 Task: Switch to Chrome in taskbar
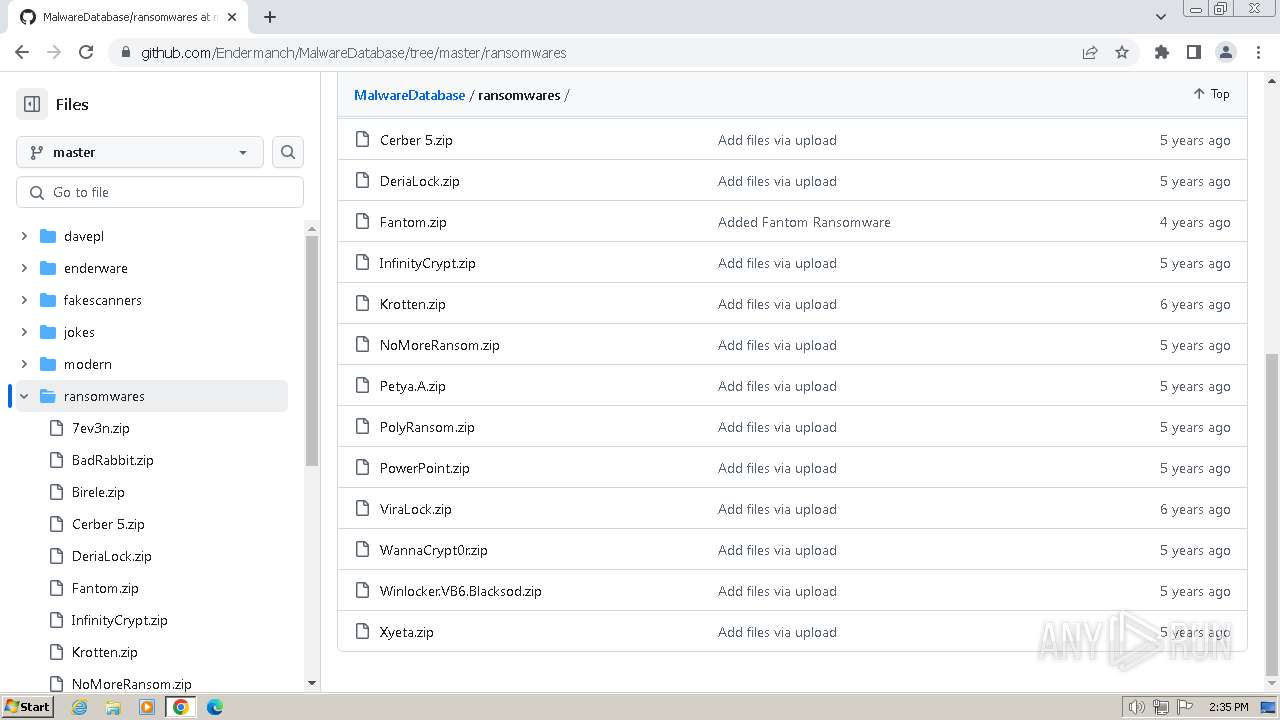[x=181, y=707]
